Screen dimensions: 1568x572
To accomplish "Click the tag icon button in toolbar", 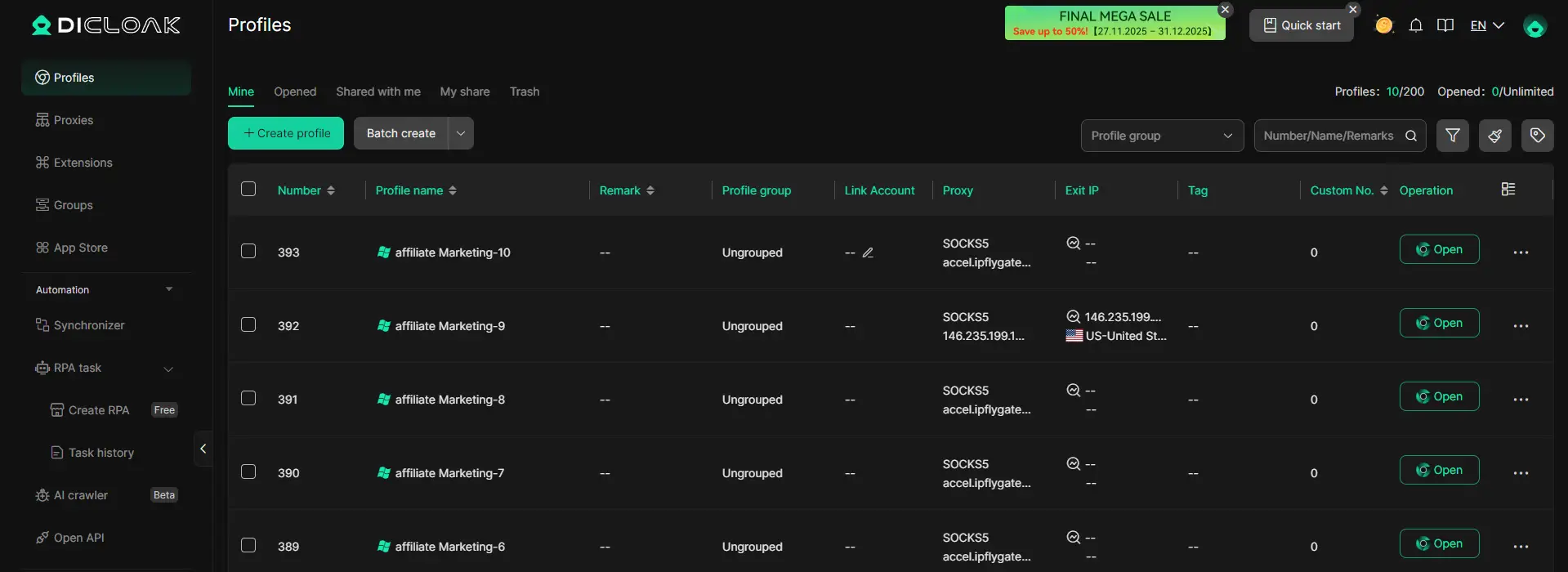I will [1537, 136].
